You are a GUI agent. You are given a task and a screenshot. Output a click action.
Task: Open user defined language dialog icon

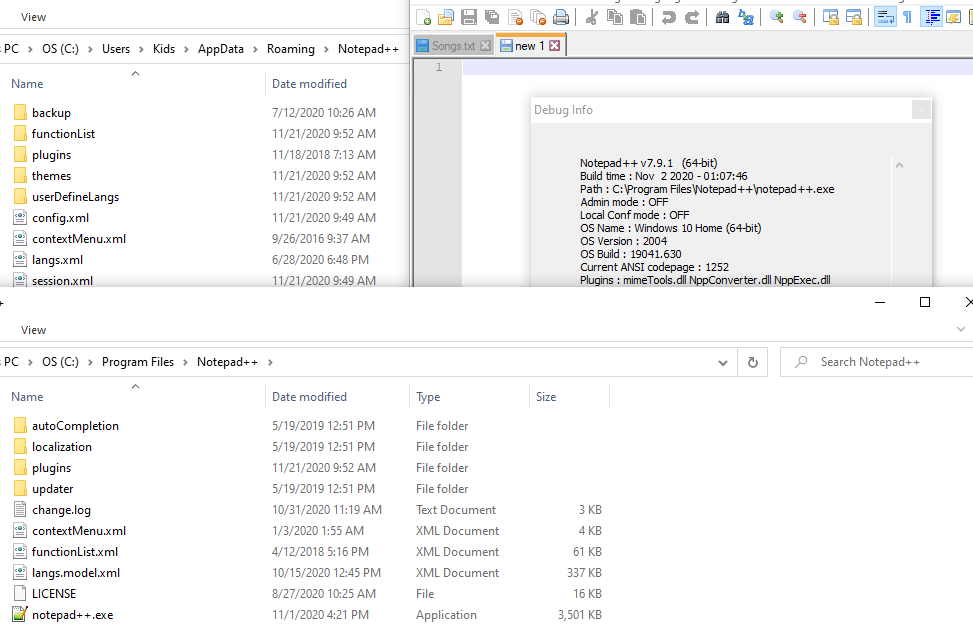click(954, 17)
